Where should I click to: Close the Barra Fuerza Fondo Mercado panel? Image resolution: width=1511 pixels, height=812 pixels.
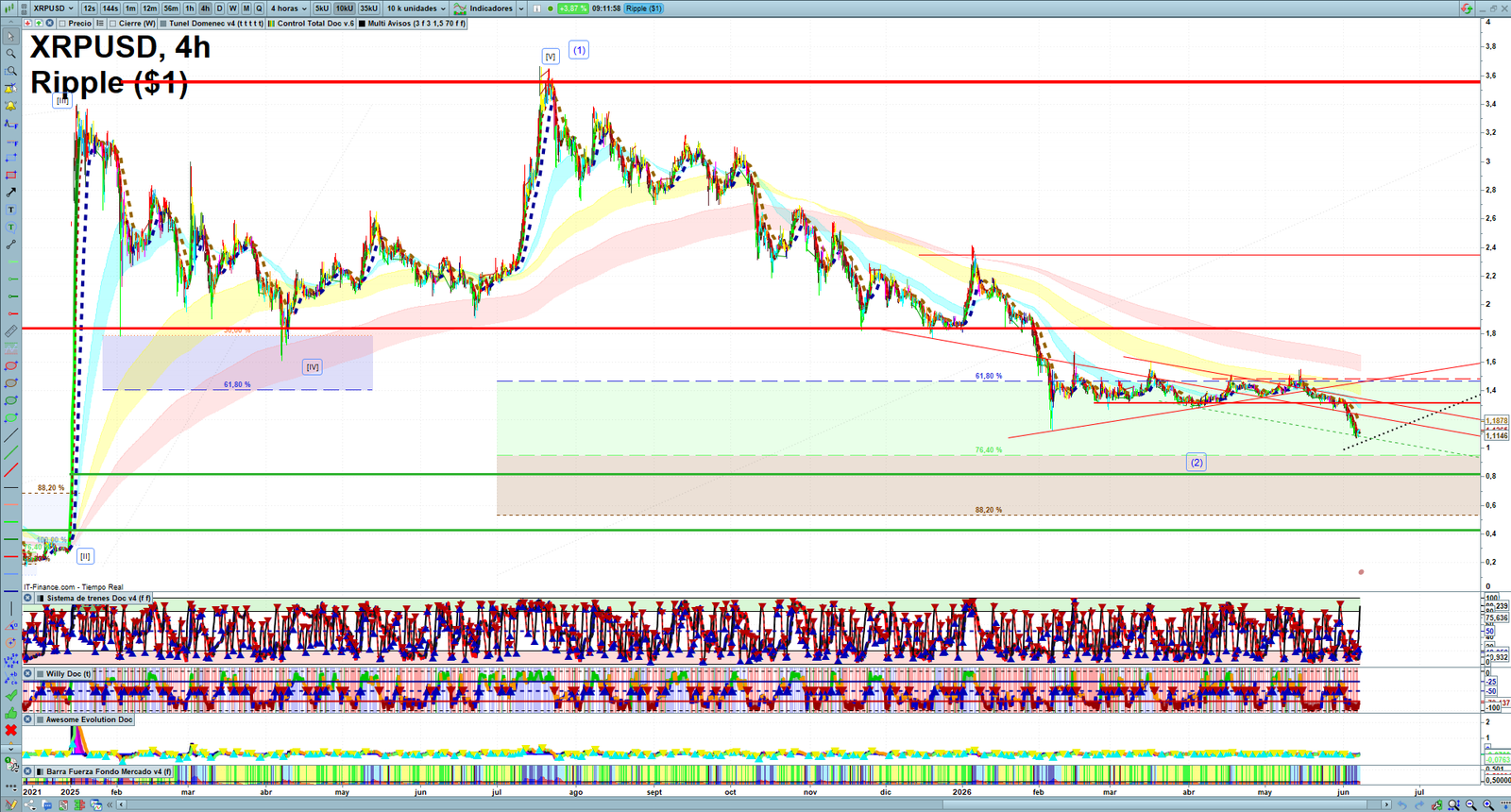tap(28, 771)
